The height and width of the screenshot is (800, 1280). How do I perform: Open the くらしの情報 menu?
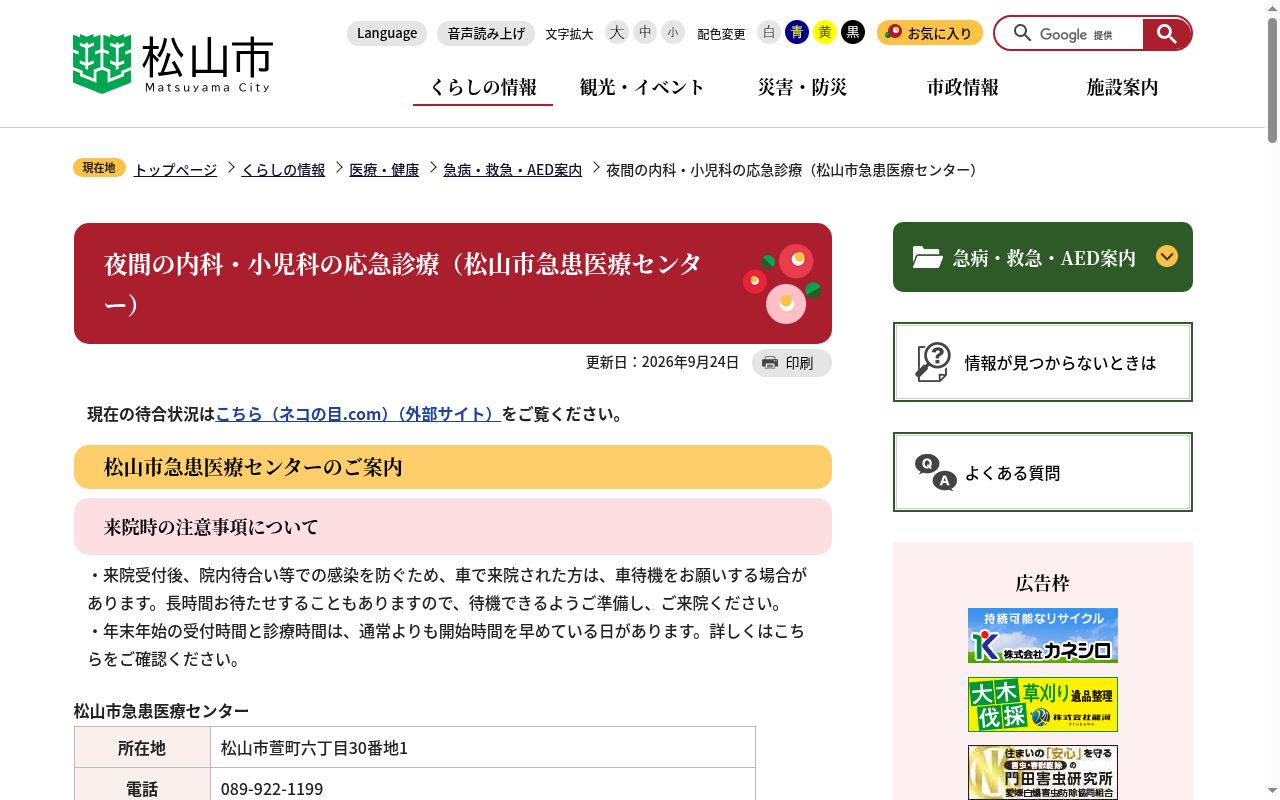coord(483,87)
